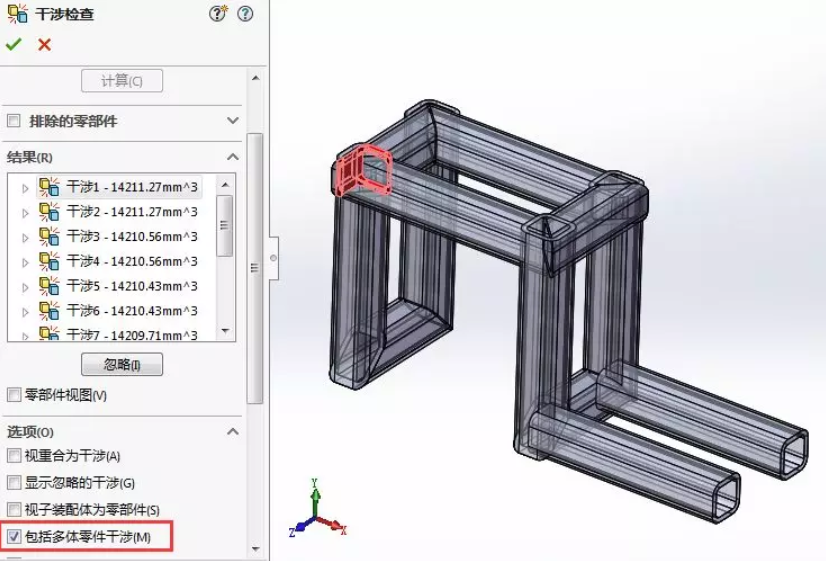The image size is (826, 561).
Task: Expand the 干涉5 tree arrow
Action: pyautogui.click(x=25, y=287)
